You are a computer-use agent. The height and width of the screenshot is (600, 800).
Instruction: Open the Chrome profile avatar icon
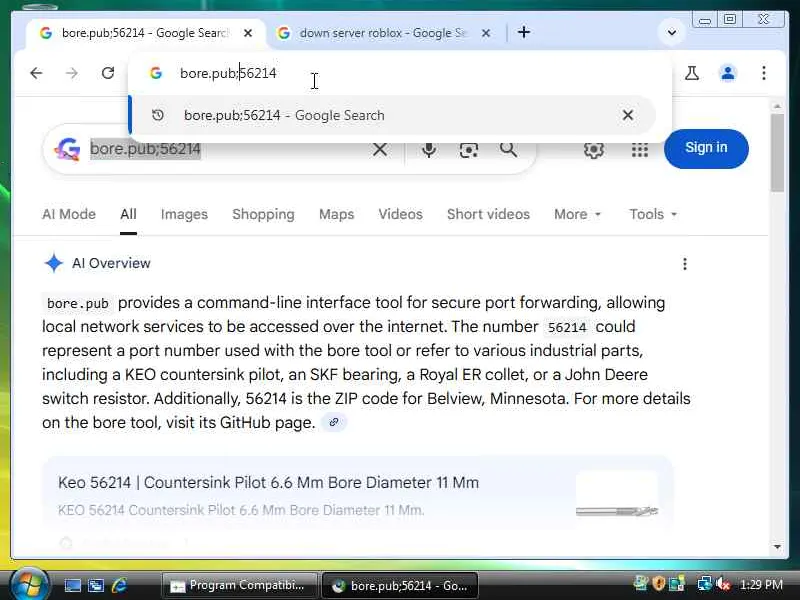pos(728,73)
